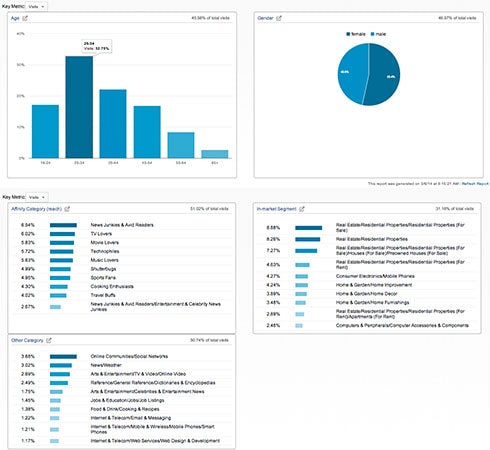Toggle the male legend swatch
The height and width of the screenshot is (450, 490).
tap(373, 34)
